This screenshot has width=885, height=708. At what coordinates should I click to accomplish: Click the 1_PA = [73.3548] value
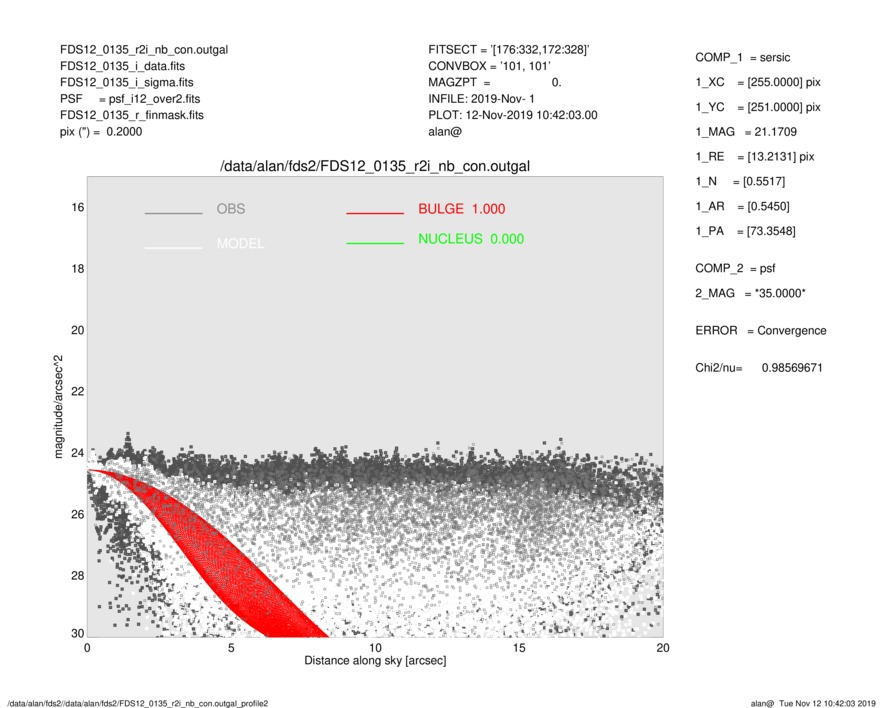[x=745, y=231]
